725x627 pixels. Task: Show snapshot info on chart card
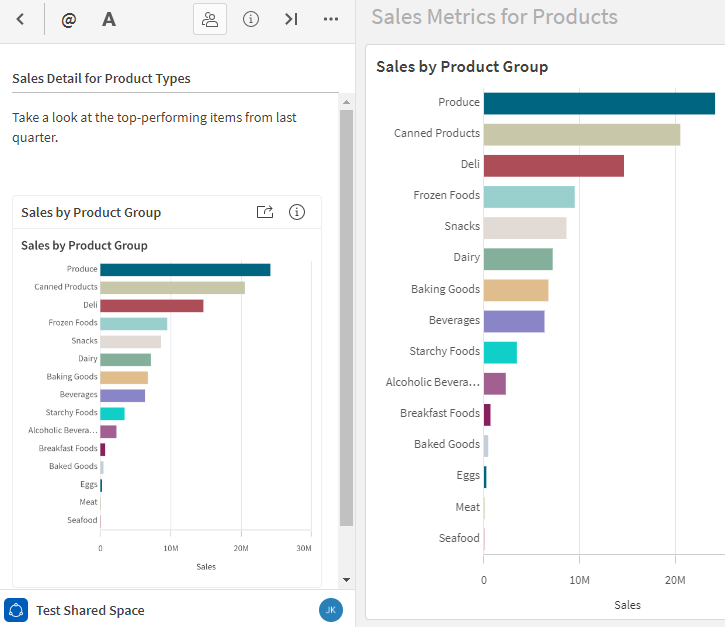tap(297, 212)
